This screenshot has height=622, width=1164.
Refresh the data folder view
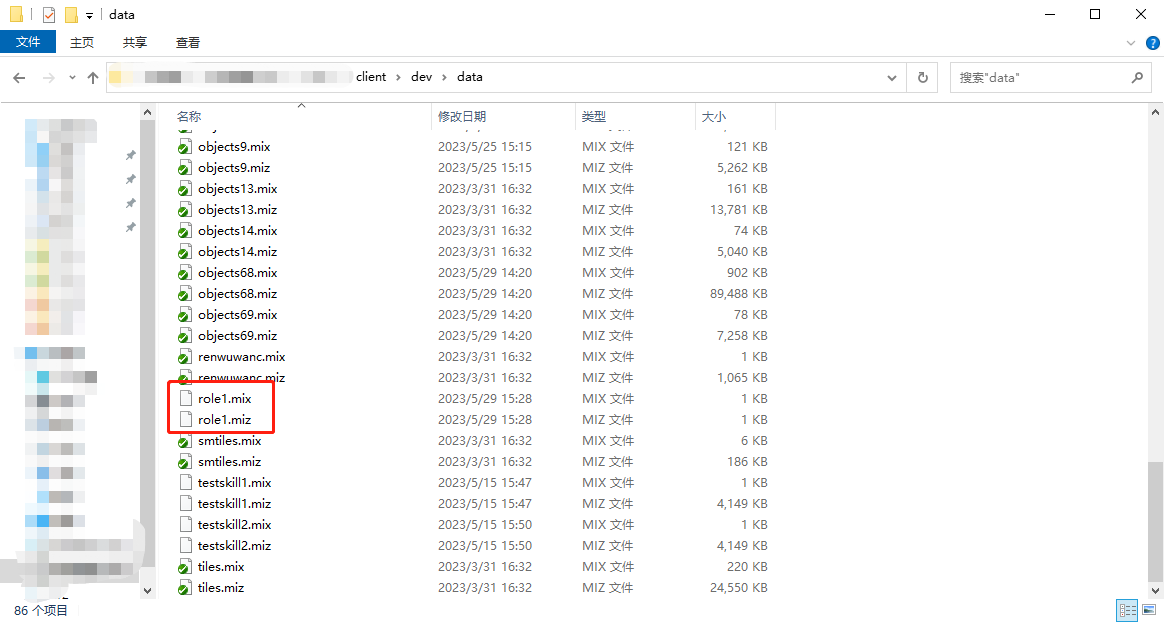pos(922,77)
